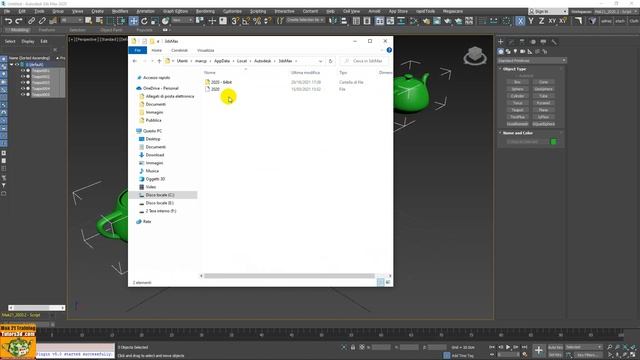Restrict transform to Z axis
Image resolution: width=640 pixels, height=360 pixels.
[541, 21]
